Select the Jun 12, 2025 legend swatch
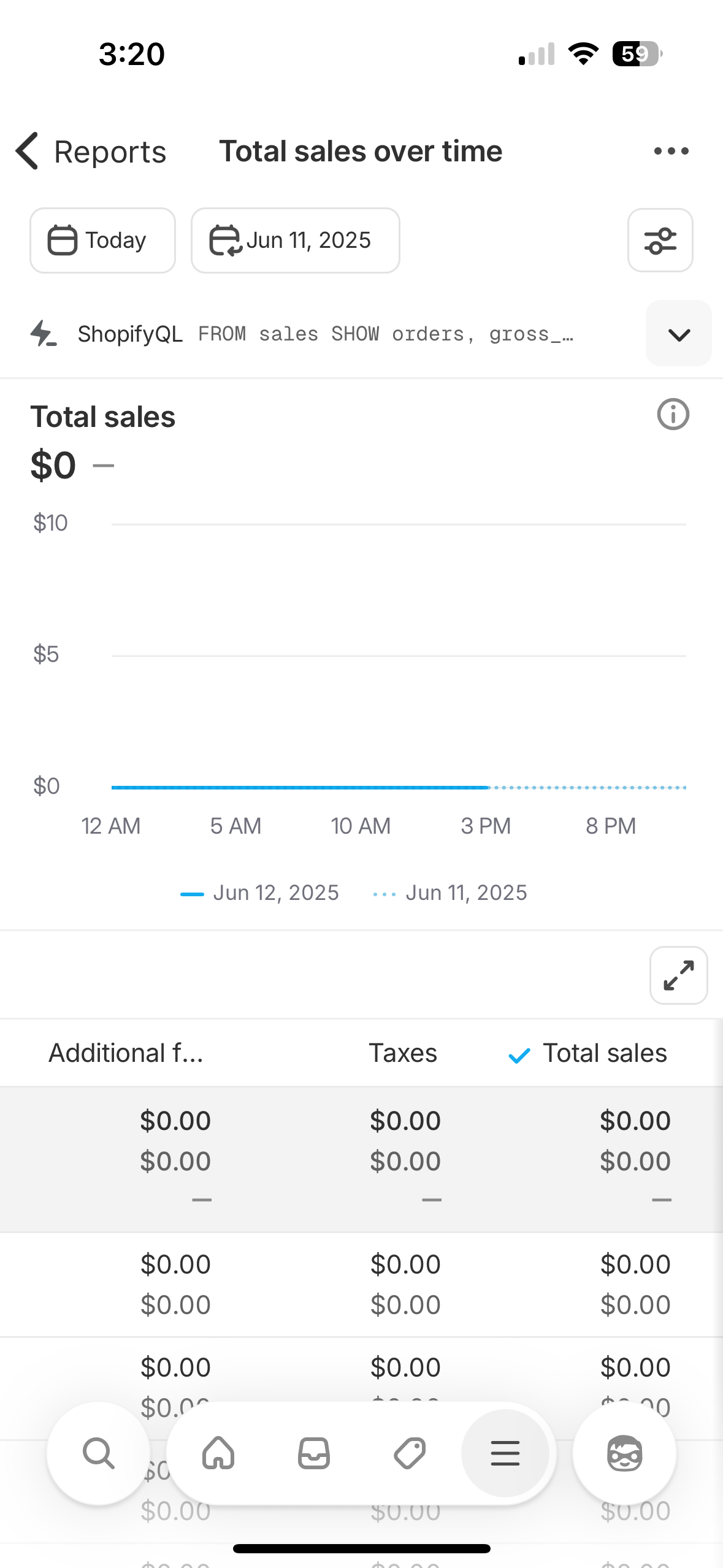The height and width of the screenshot is (1568, 723). point(192,894)
